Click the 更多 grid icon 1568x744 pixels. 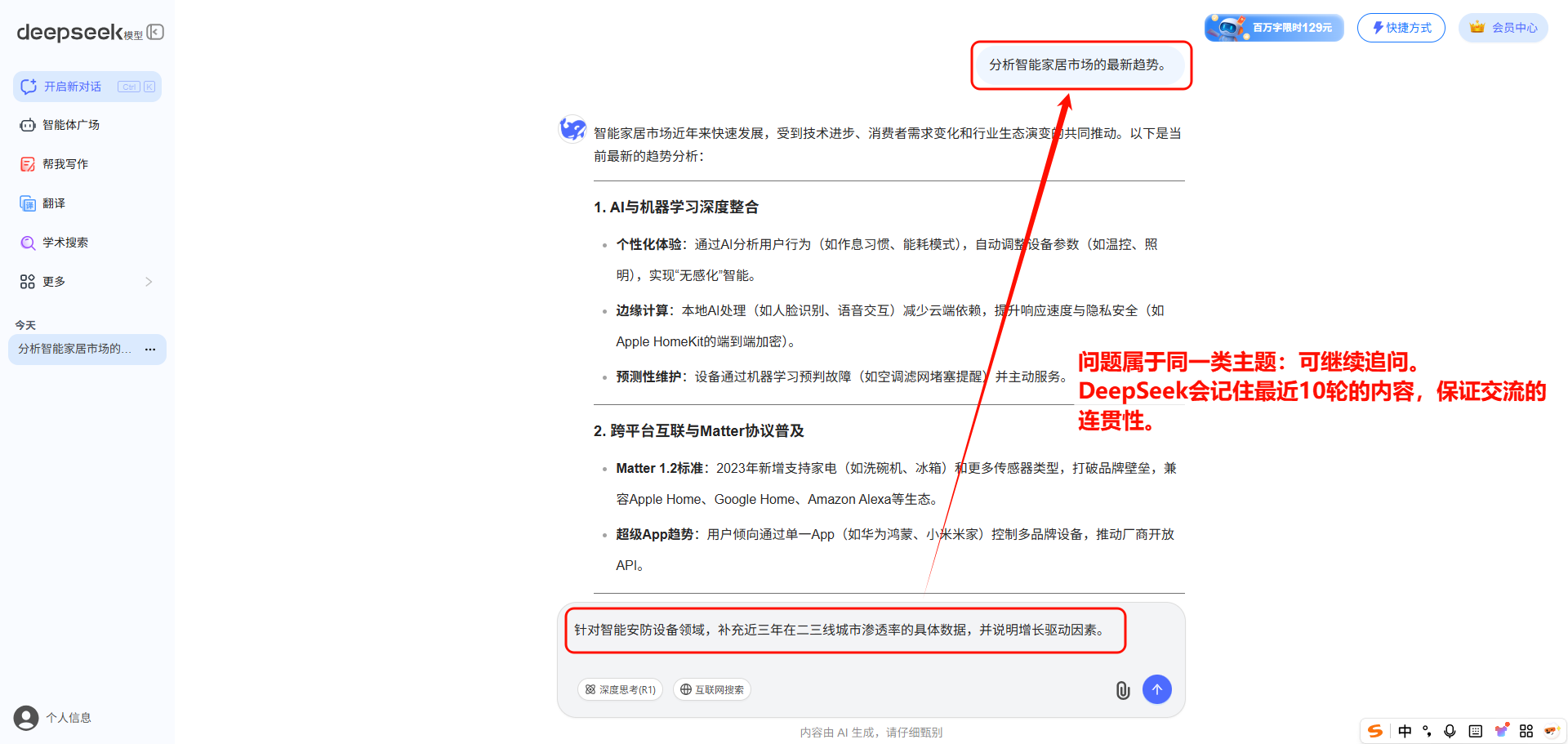tap(28, 282)
